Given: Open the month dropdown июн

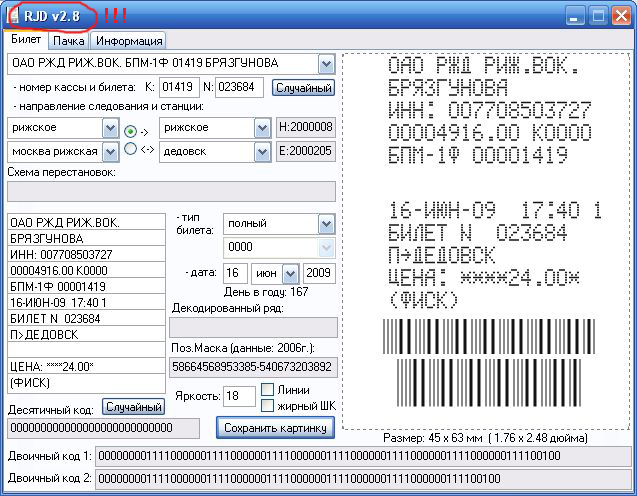Looking at the screenshot, I should pyautogui.click(x=290, y=274).
